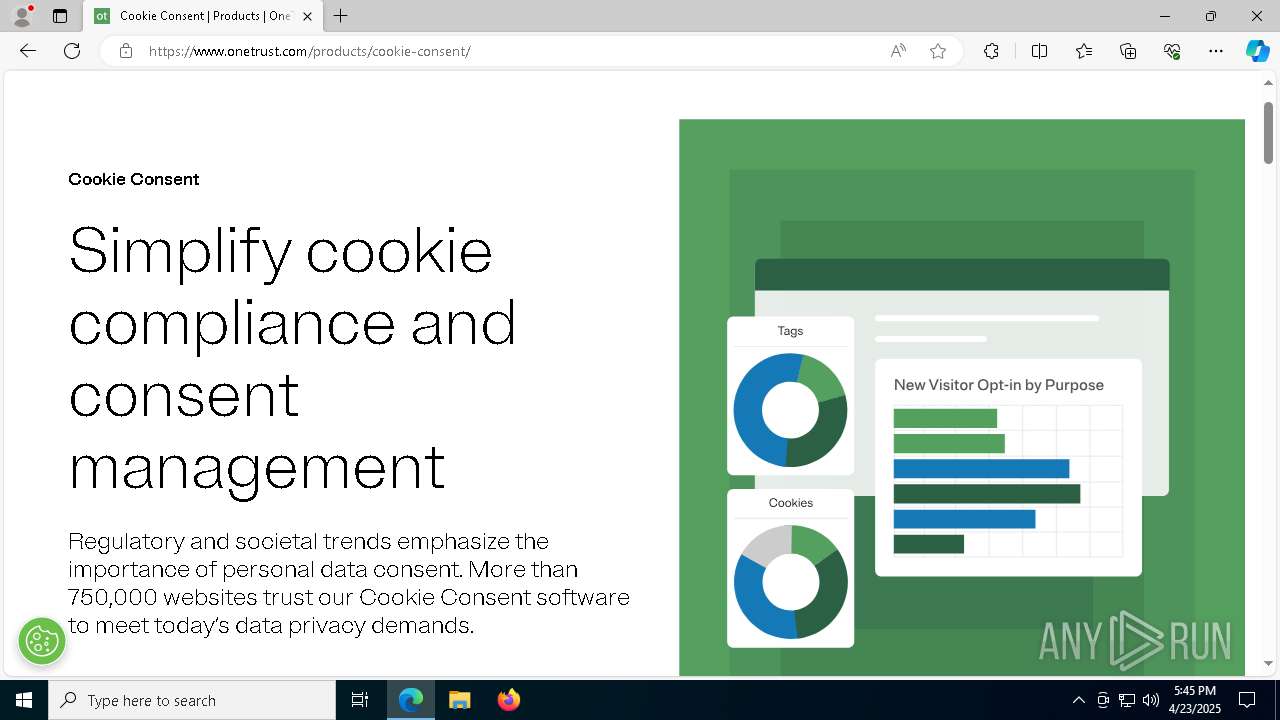
Task: Click the scrollbar up arrow
Action: point(1268,83)
